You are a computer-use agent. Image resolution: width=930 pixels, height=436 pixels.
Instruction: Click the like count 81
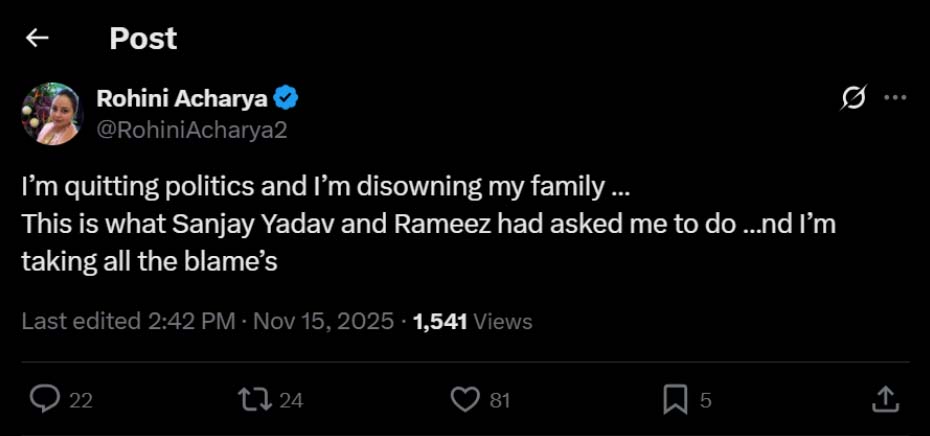coord(500,400)
